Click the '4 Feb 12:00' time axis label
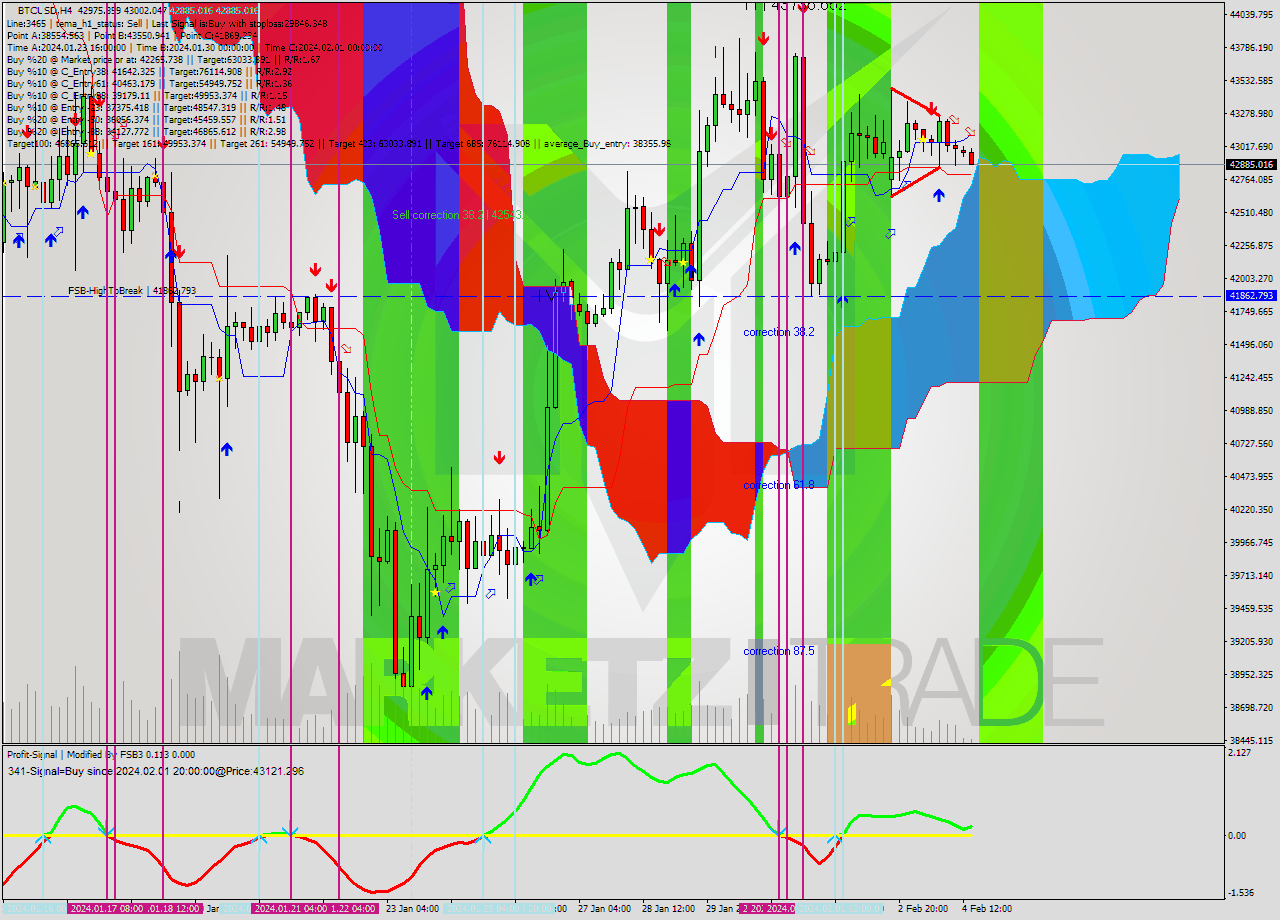1280x920 pixels. pyautogui.click(x=987, y=908)
